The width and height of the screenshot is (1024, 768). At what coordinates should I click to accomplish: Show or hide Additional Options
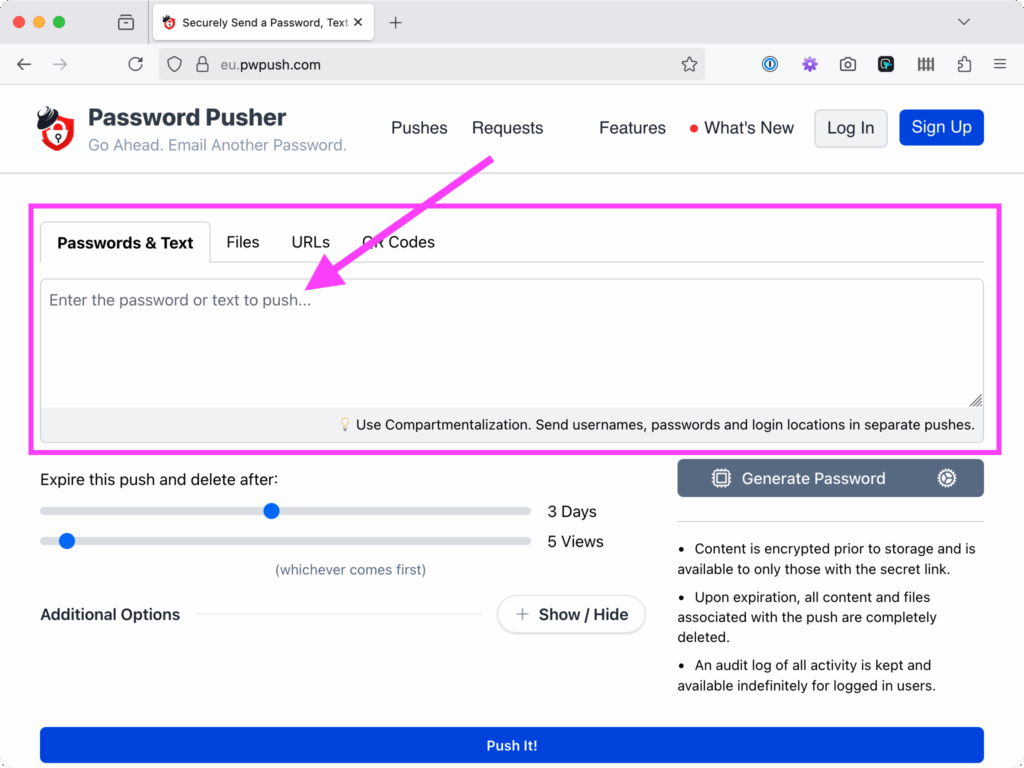571,614
